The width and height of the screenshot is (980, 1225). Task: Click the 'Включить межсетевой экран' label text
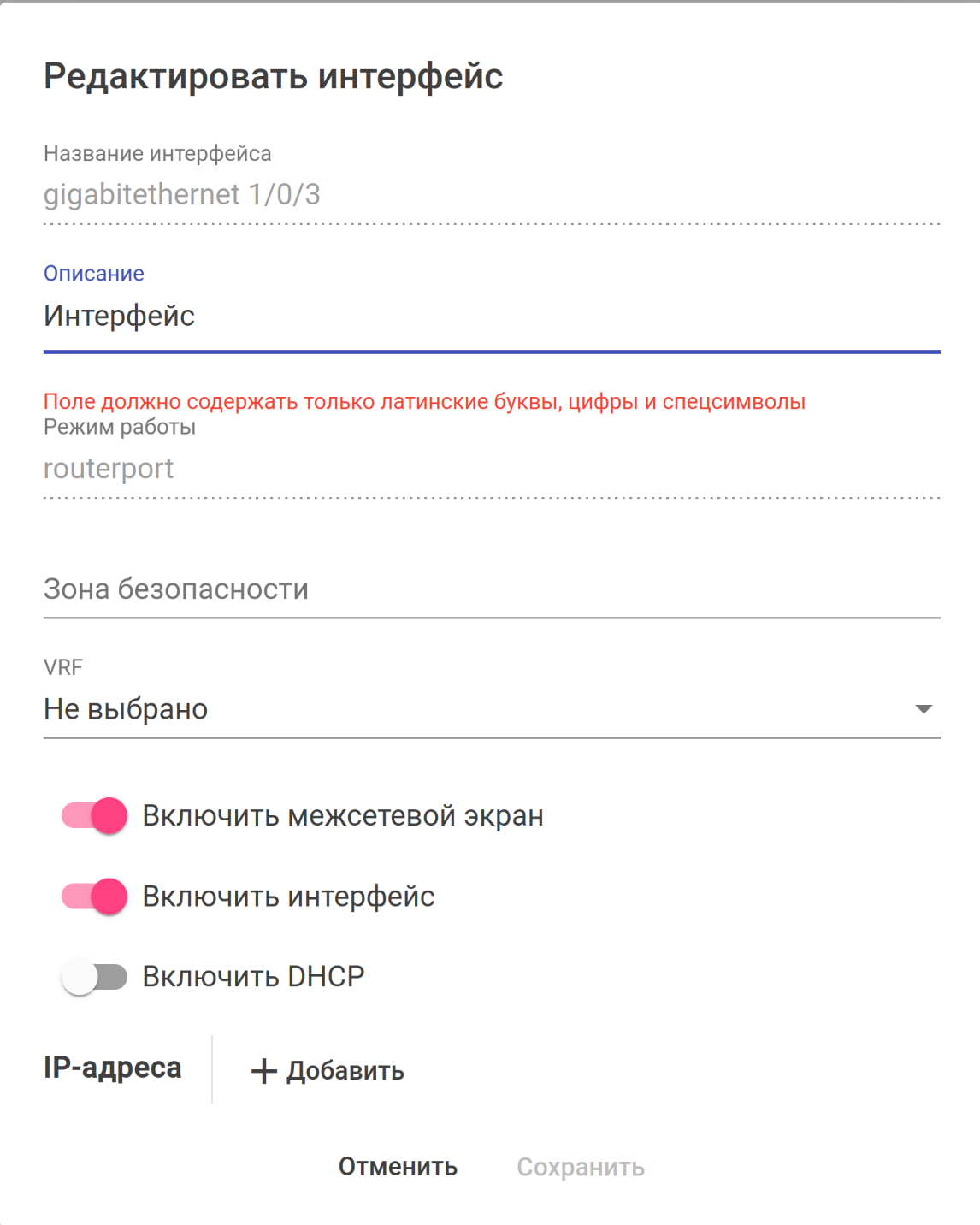(343, 816)
